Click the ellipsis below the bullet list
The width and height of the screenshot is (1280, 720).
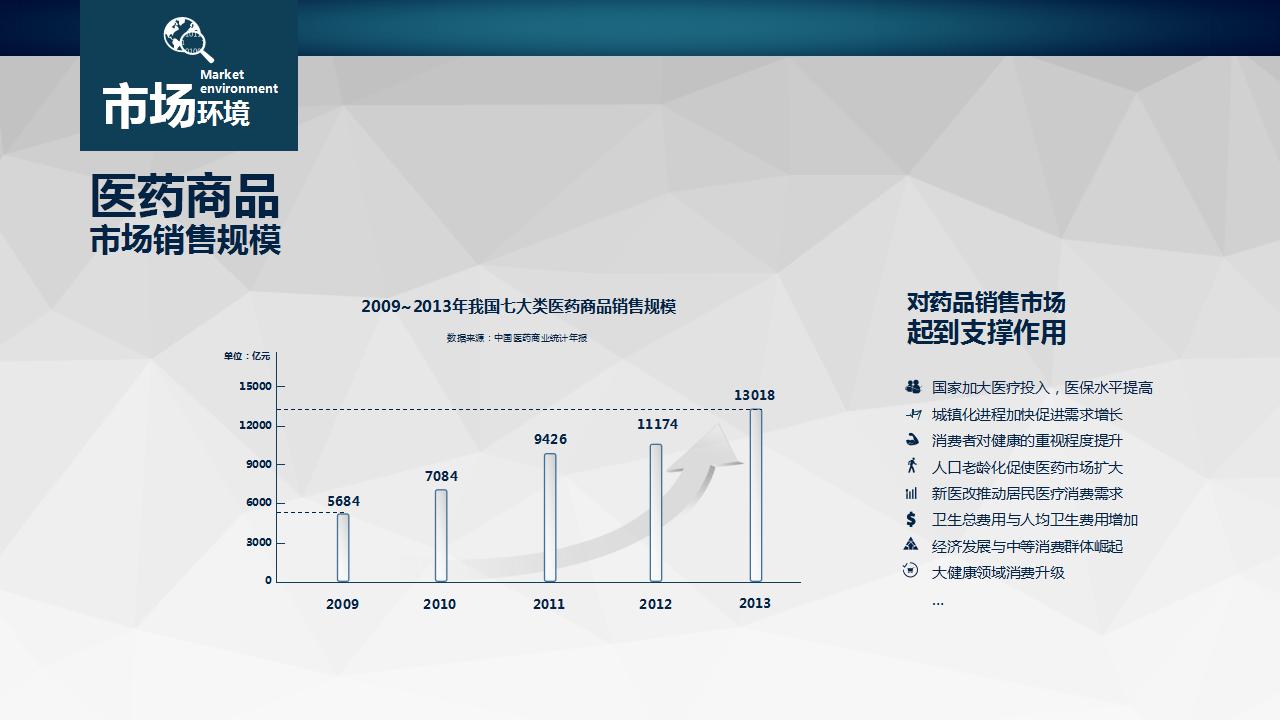(x=938, y=603)
